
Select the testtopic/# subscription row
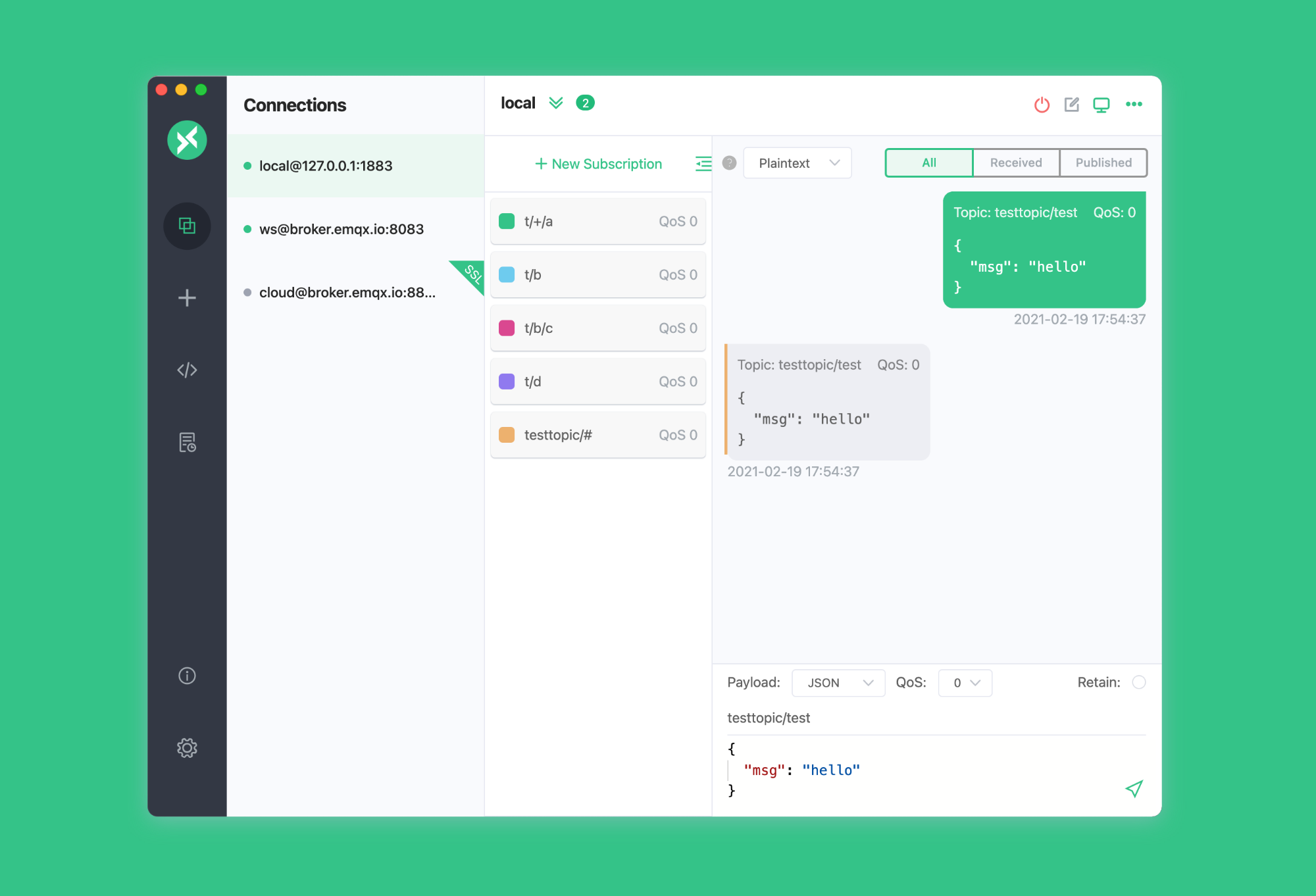598,435
